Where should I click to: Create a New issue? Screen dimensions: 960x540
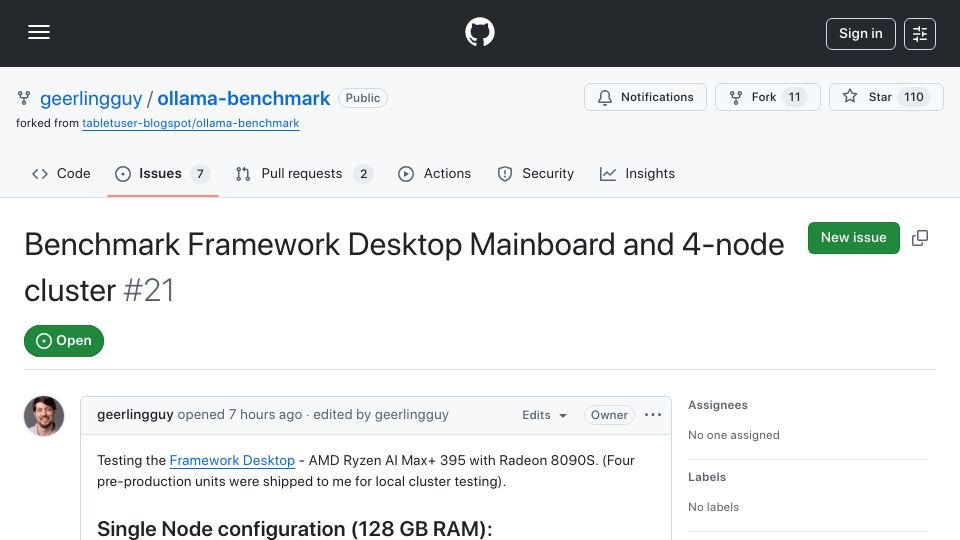(853, 238)
